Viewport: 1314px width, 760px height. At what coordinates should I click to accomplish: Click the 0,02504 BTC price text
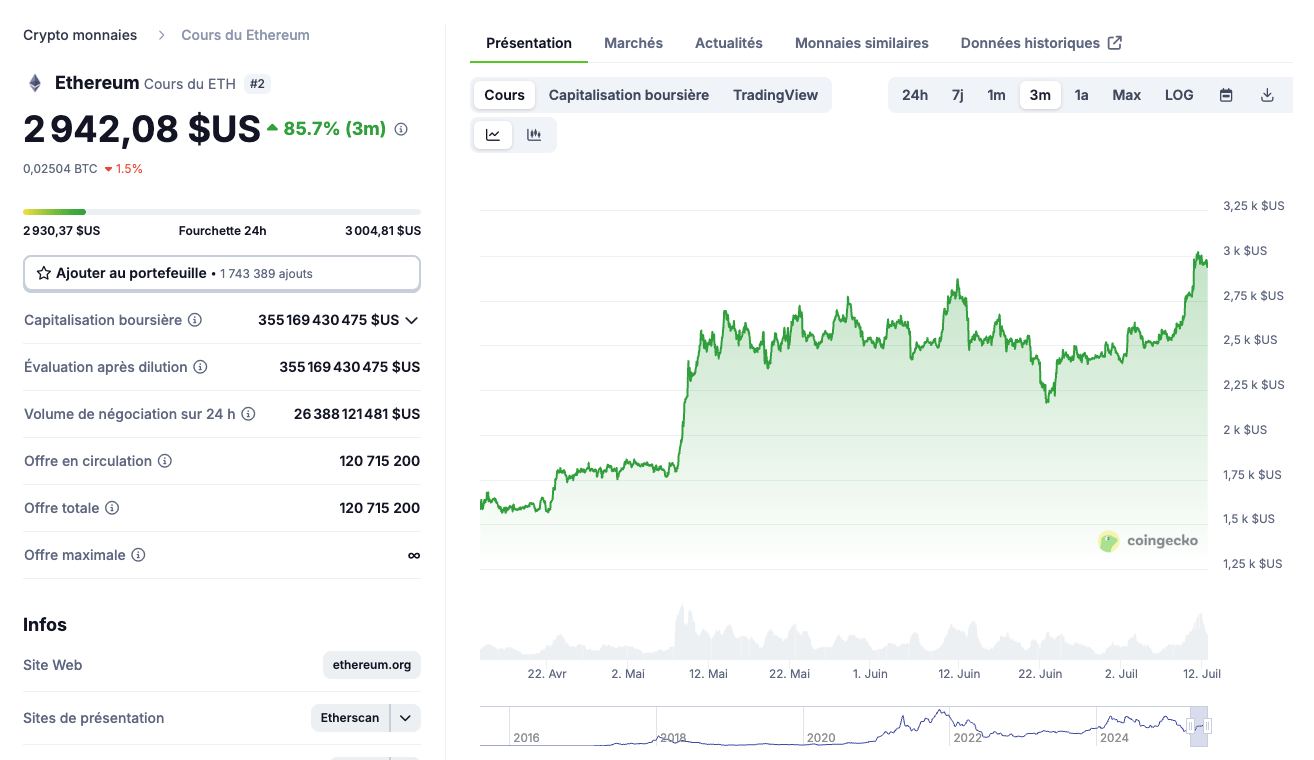click(x=60, y=169)
